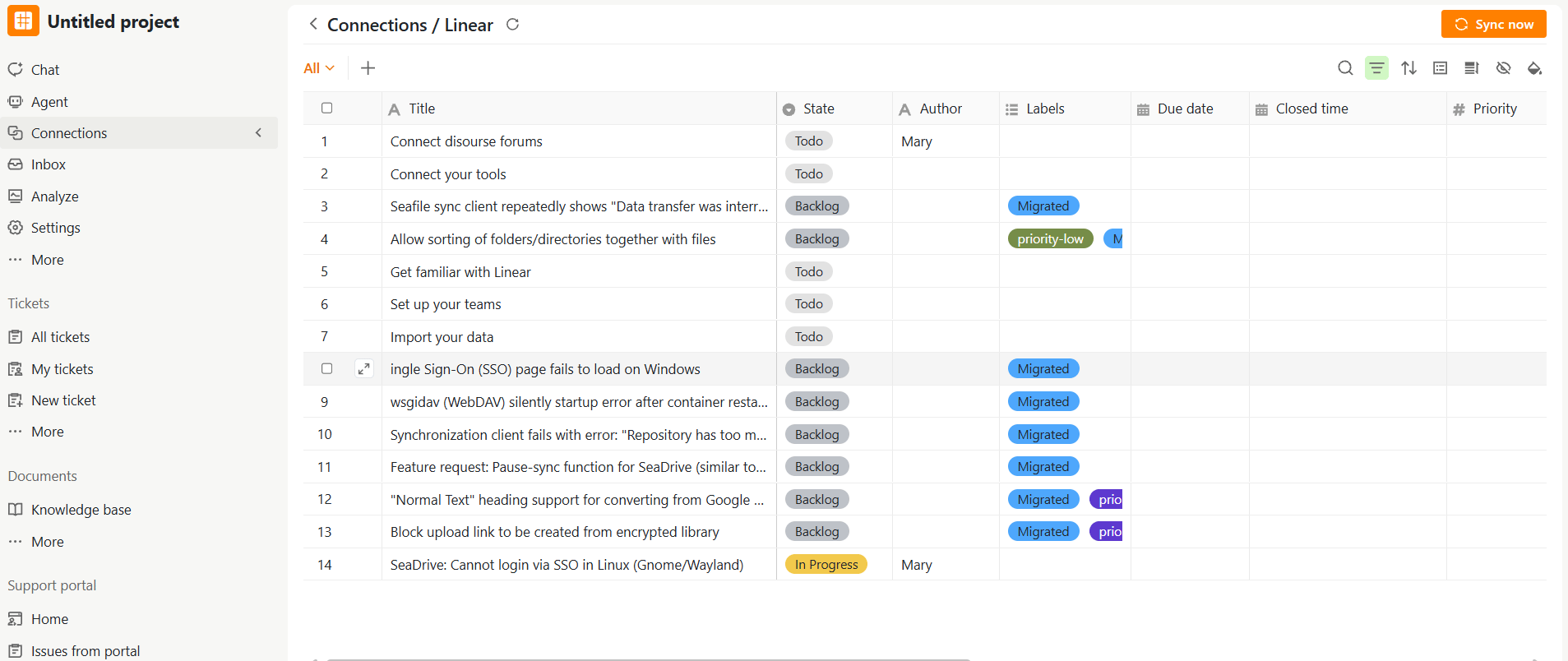The image size is (1568, 661).
Task: Click the Author column header
Action: pos(946,109)
